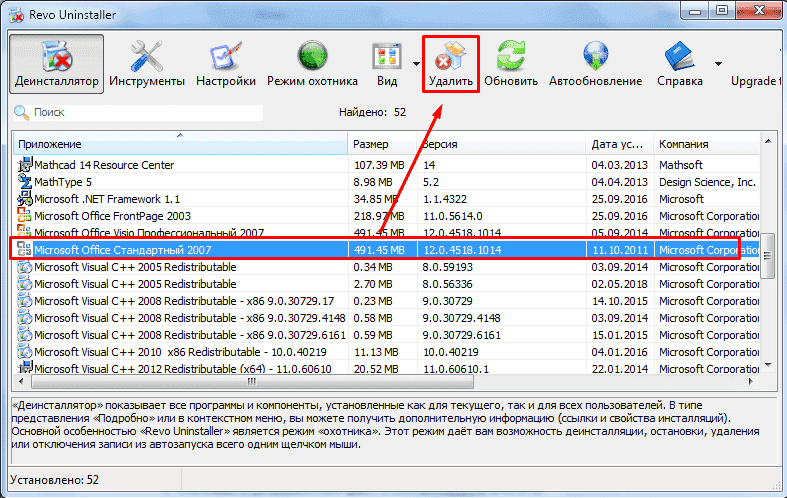Click Design Science, Inc. company cell
This screenshot has height=498, width=787.
click(707, 182)
